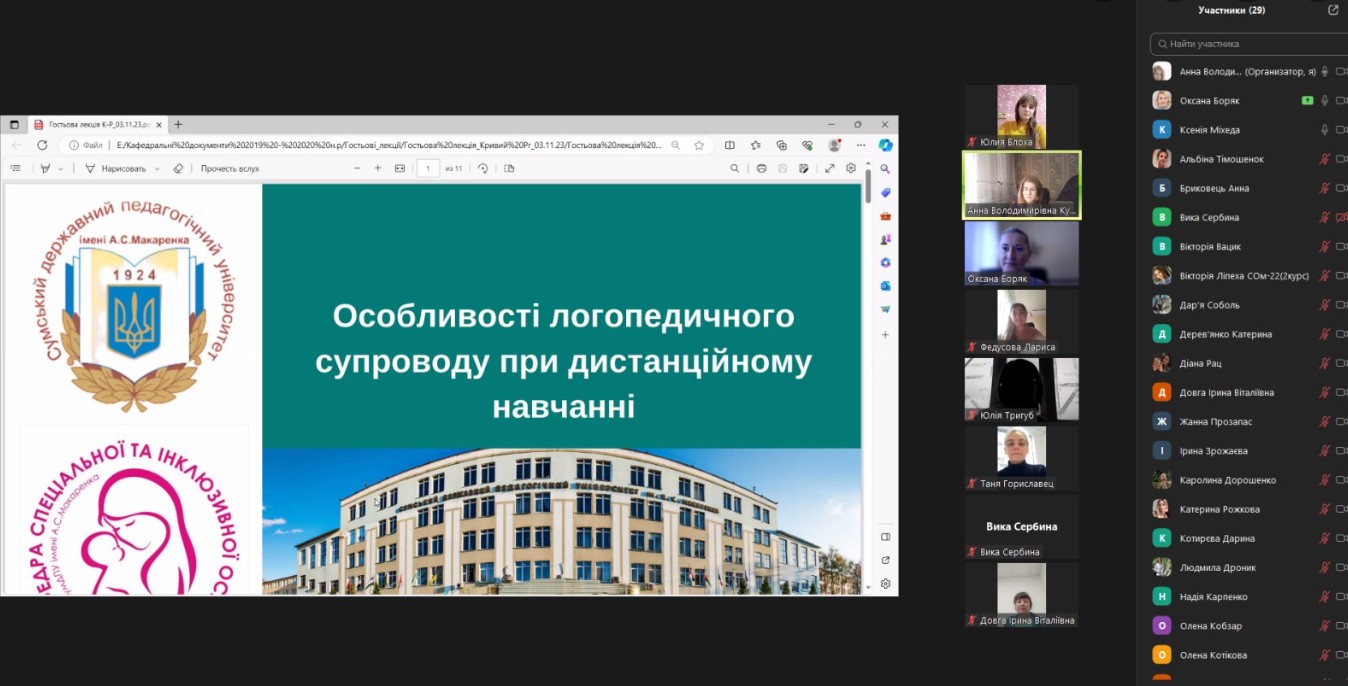
Task: Open Copilot icon in browser toolbar
Action: [885, 145]
